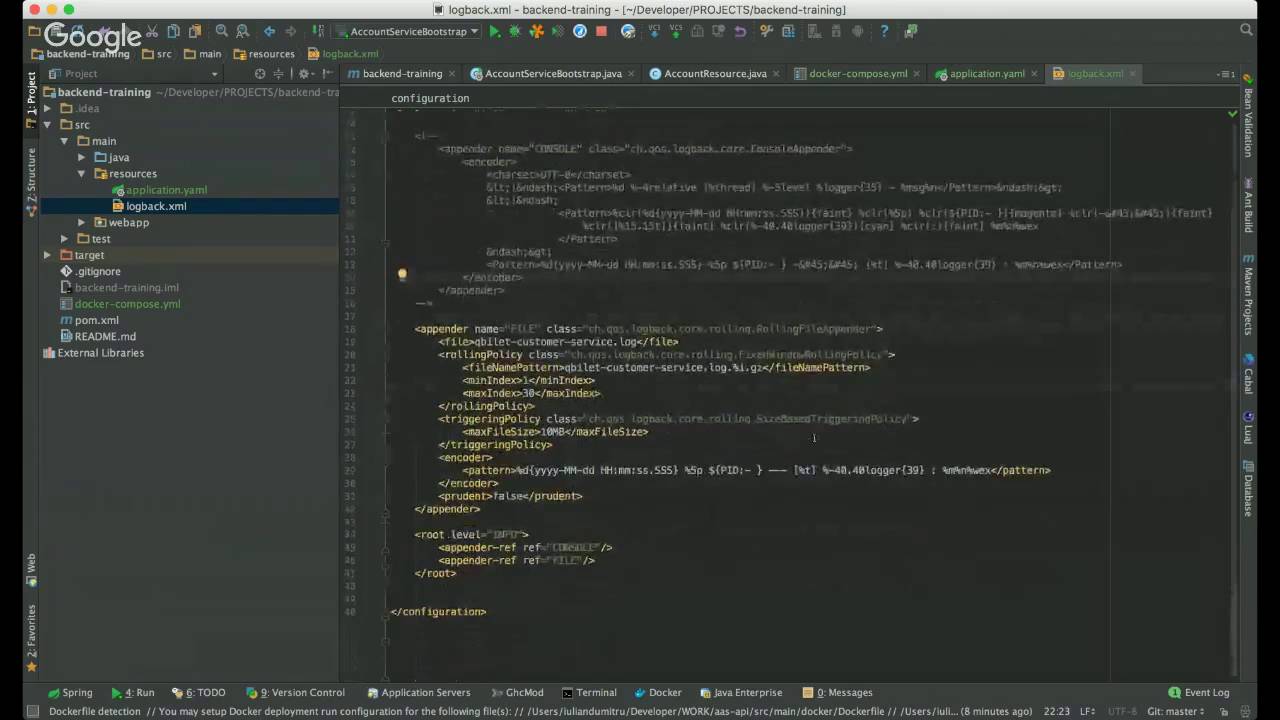The image size is (1280, 720).
Task: Click the open folder icon in toolbar
Action: [x=37, y=31]
